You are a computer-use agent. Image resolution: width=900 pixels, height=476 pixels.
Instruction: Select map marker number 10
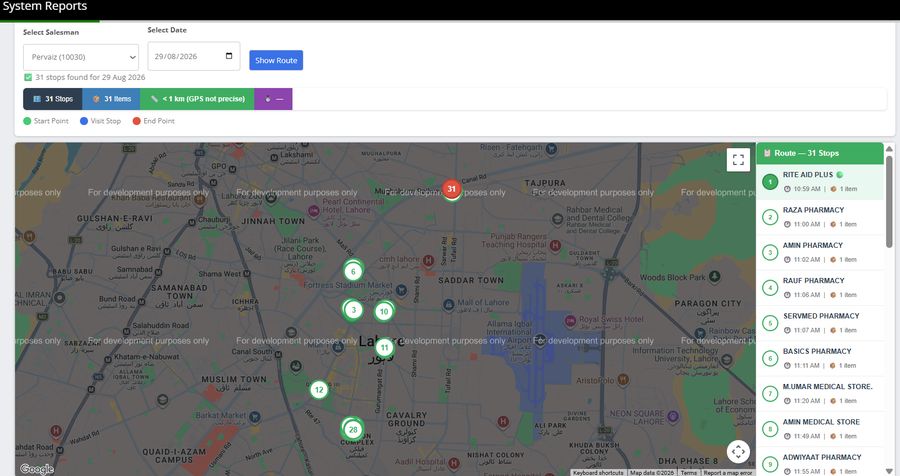tap(384, 312)
